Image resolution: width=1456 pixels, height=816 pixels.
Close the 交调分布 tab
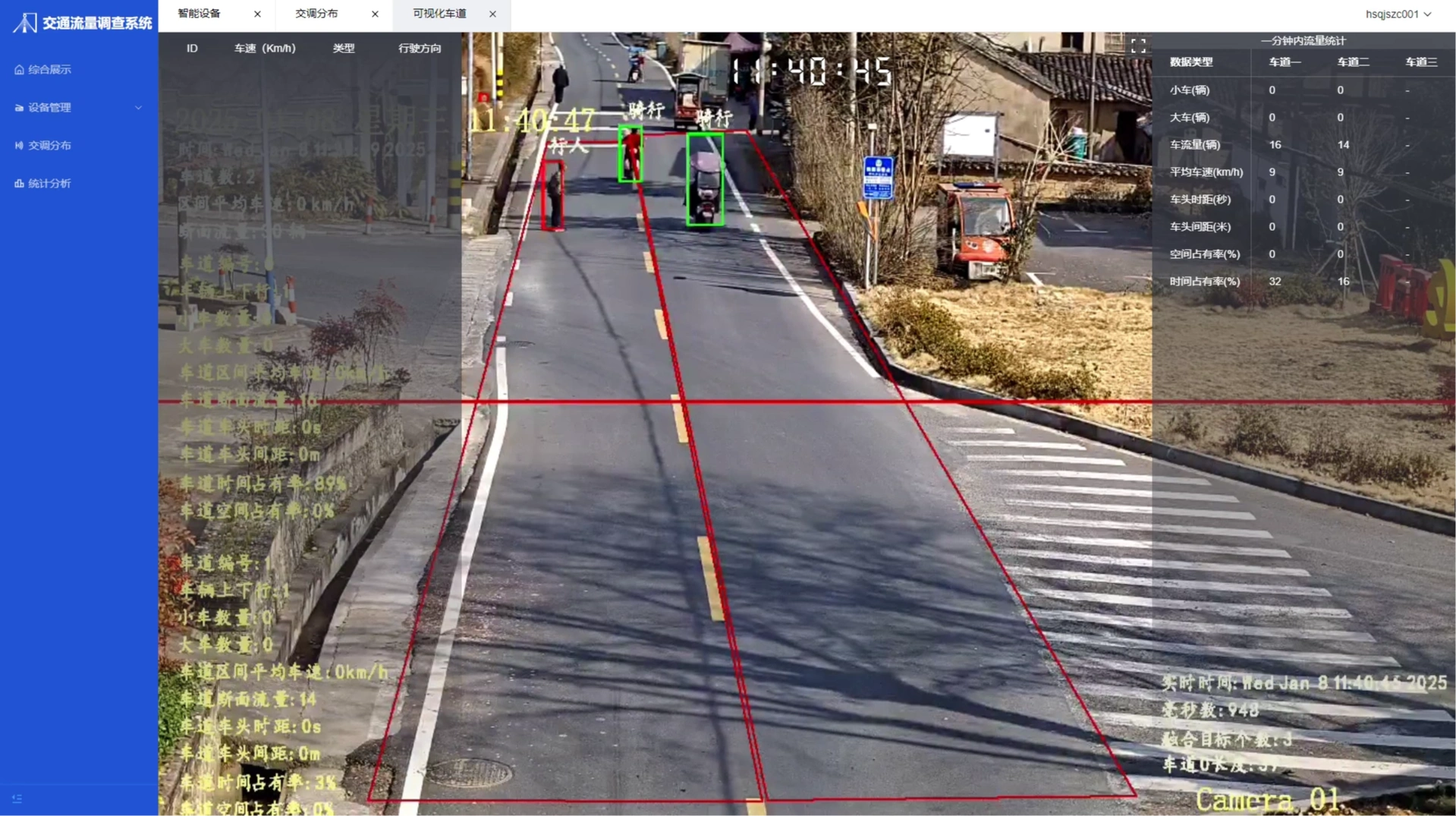click(x=375, y=14)
